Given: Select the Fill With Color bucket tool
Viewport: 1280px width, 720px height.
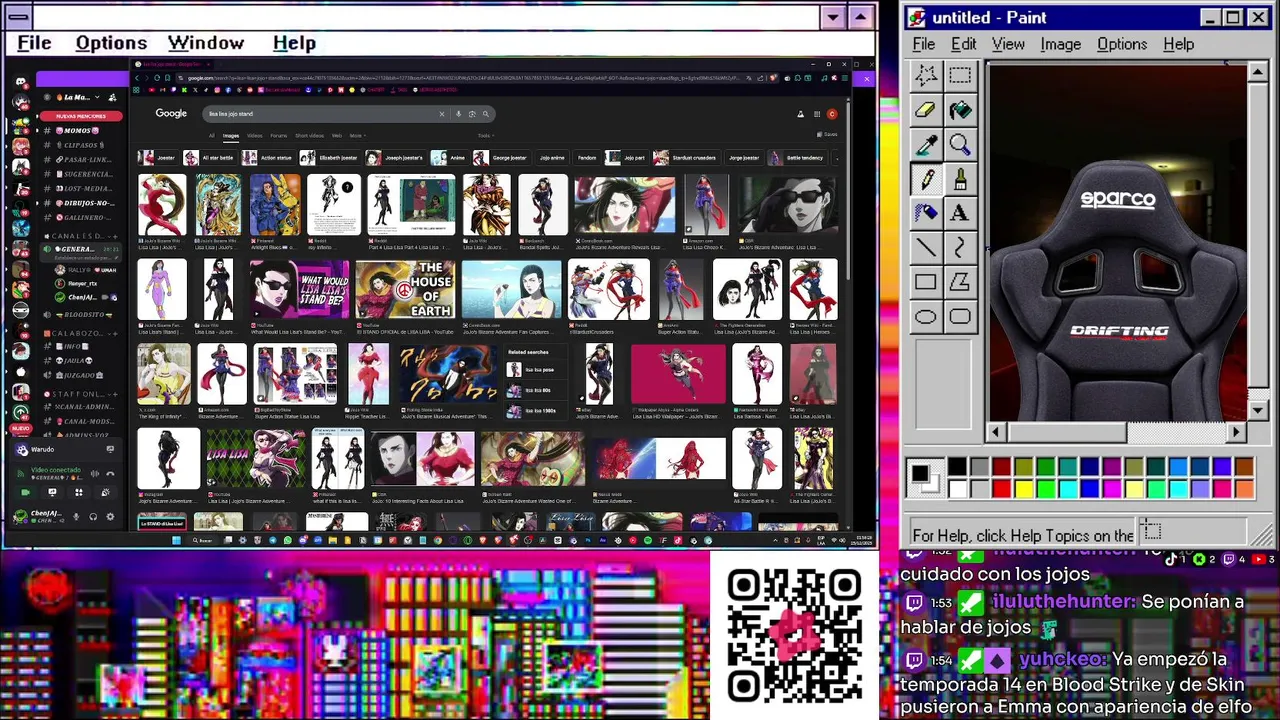Looking at the screenshot, I should (x=960, y=110).
